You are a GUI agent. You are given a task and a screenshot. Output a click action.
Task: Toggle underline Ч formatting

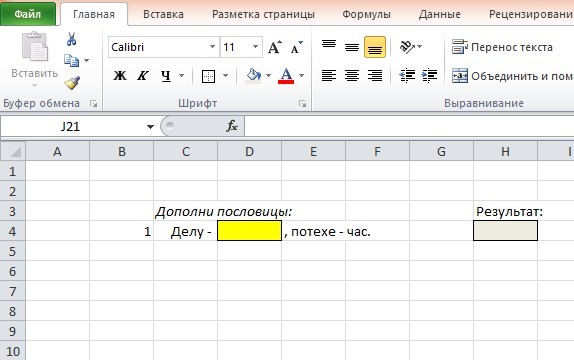(166, 76)
